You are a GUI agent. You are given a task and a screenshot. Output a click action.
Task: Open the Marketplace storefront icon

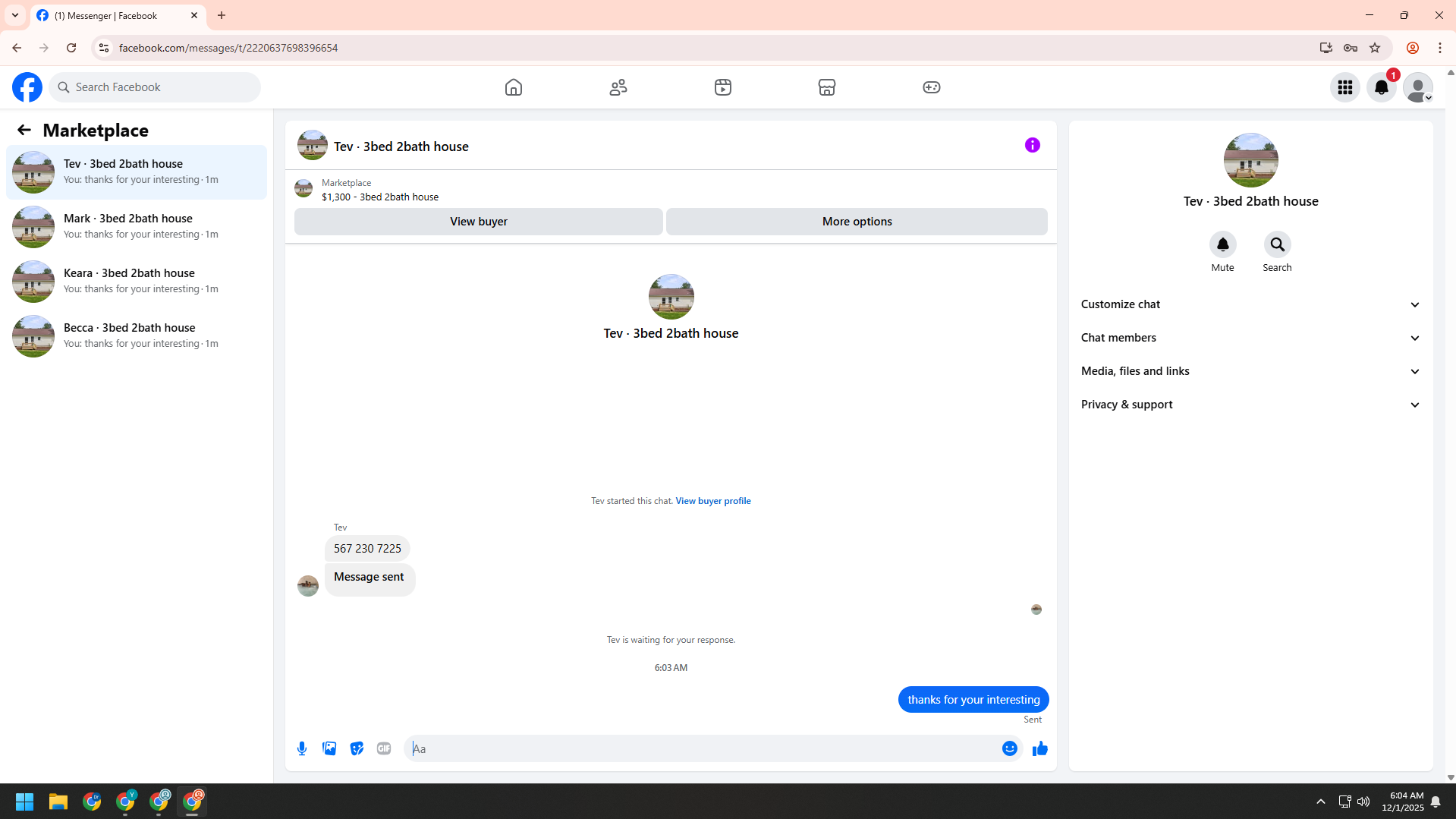[827, 87]
